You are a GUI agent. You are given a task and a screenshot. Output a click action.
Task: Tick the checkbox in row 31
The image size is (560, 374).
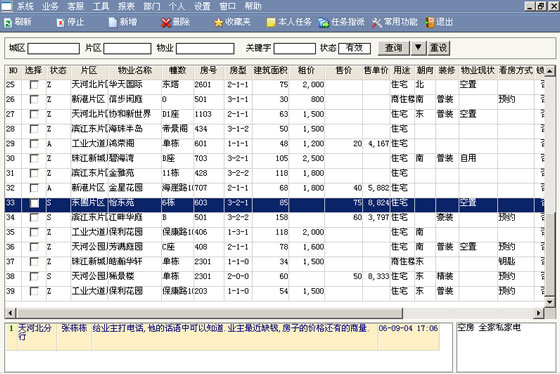[x=34, y=173]
